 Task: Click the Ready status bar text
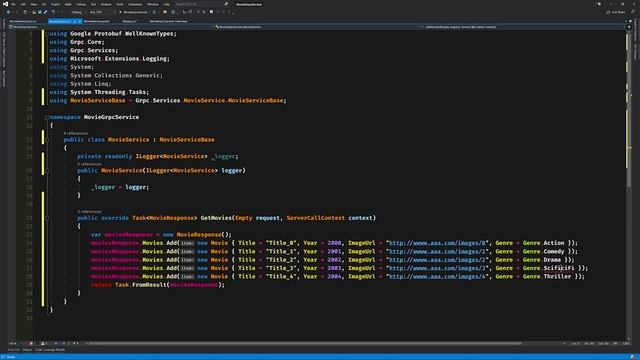11,357
